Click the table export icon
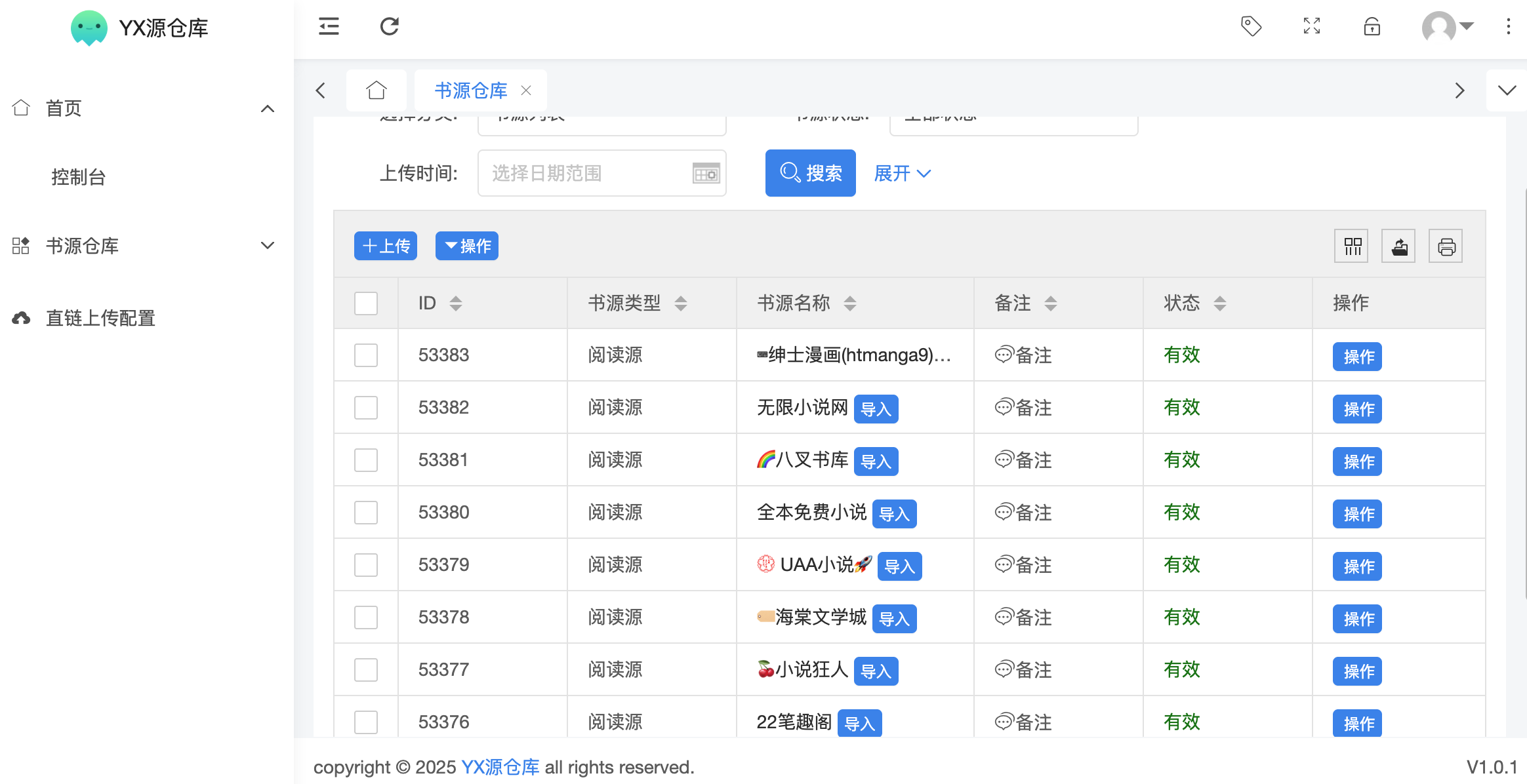Viewport: 1527px width, 784px height. tap(1398, 246)
